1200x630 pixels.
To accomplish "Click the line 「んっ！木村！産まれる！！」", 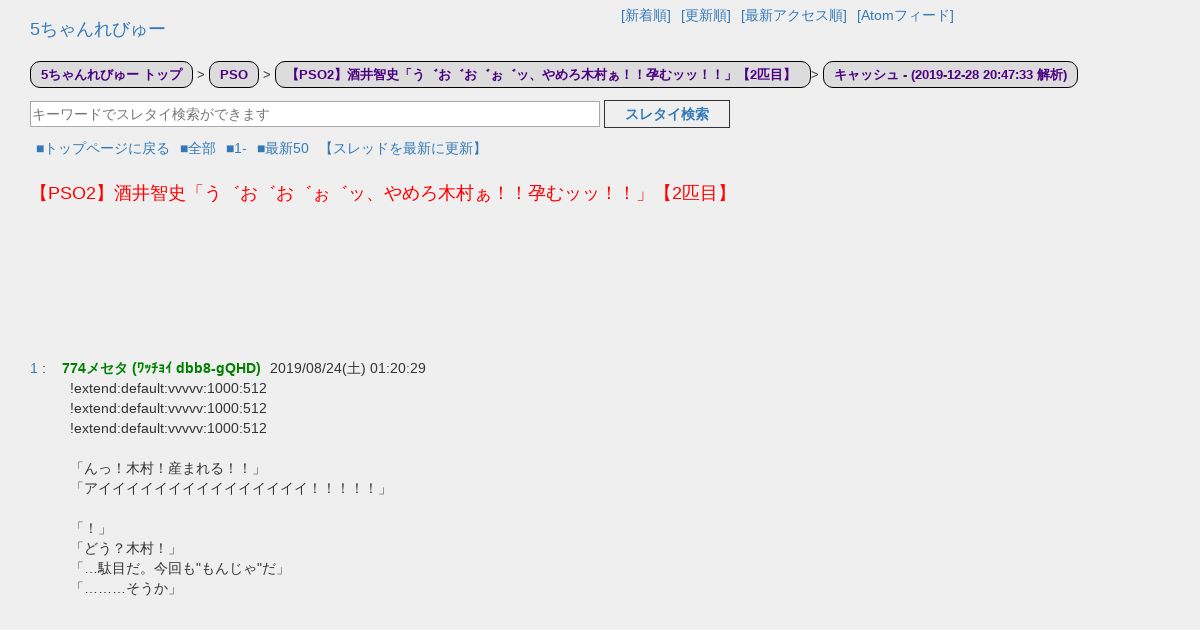I will pos(168,468).
